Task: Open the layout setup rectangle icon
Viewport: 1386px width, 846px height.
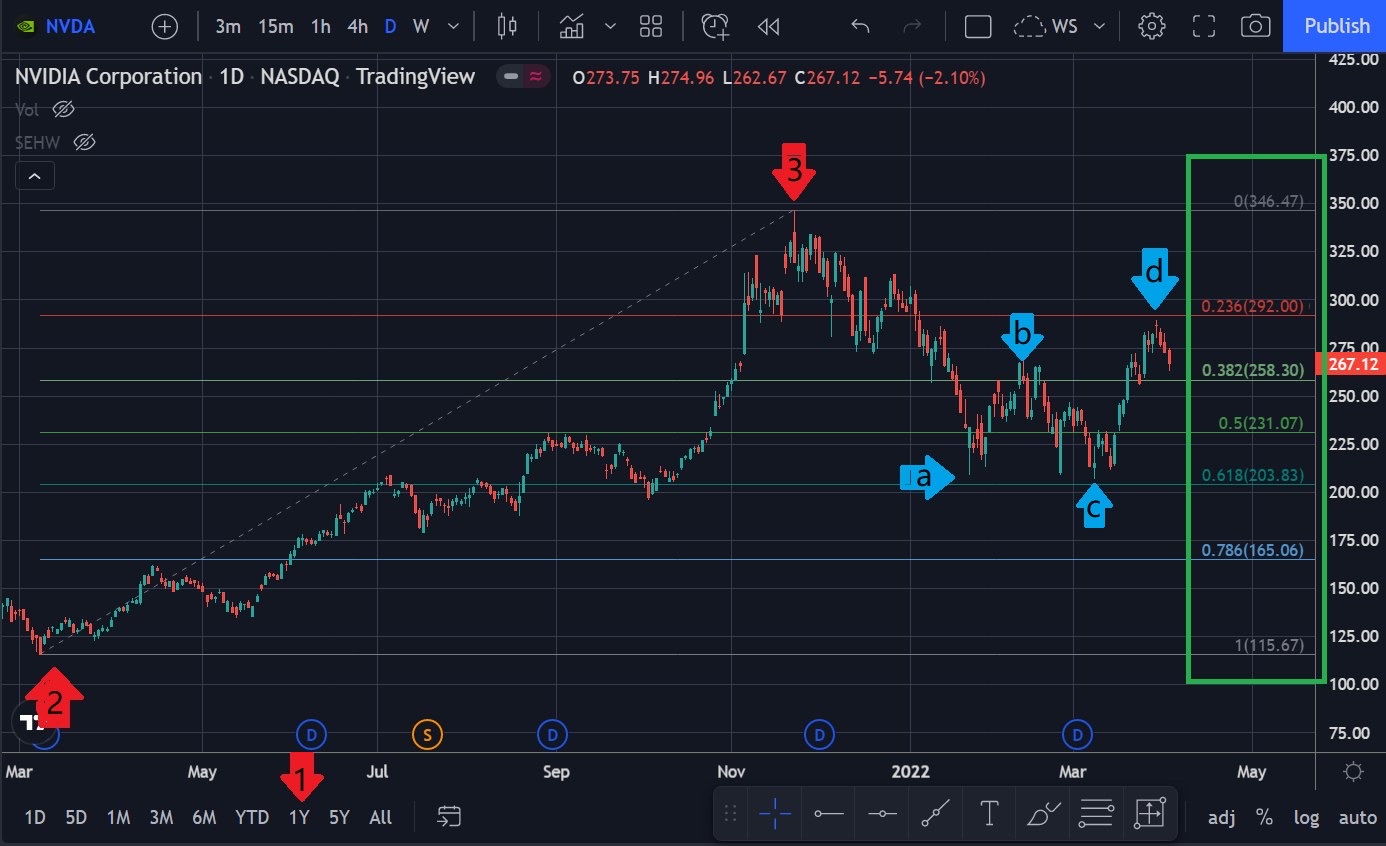Action: click(x=977, y=27)
